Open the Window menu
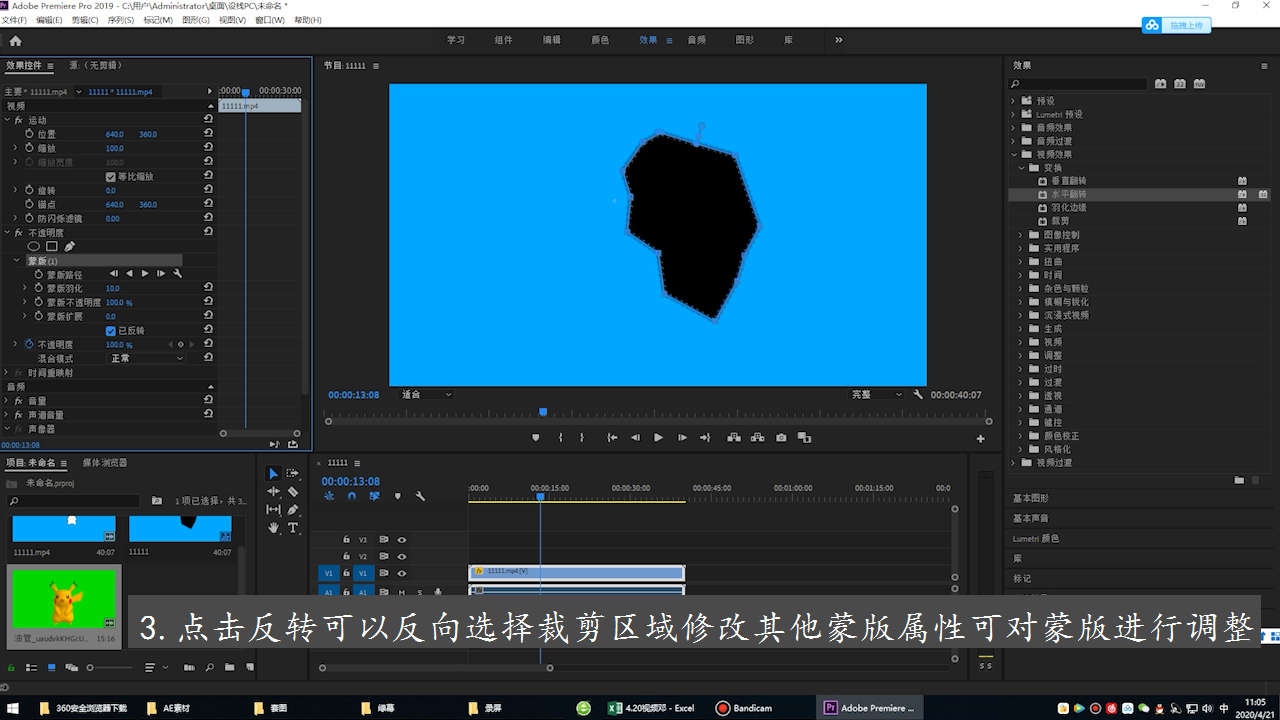The width and height of the screenshot is (1280, 720). pos(269,20)
